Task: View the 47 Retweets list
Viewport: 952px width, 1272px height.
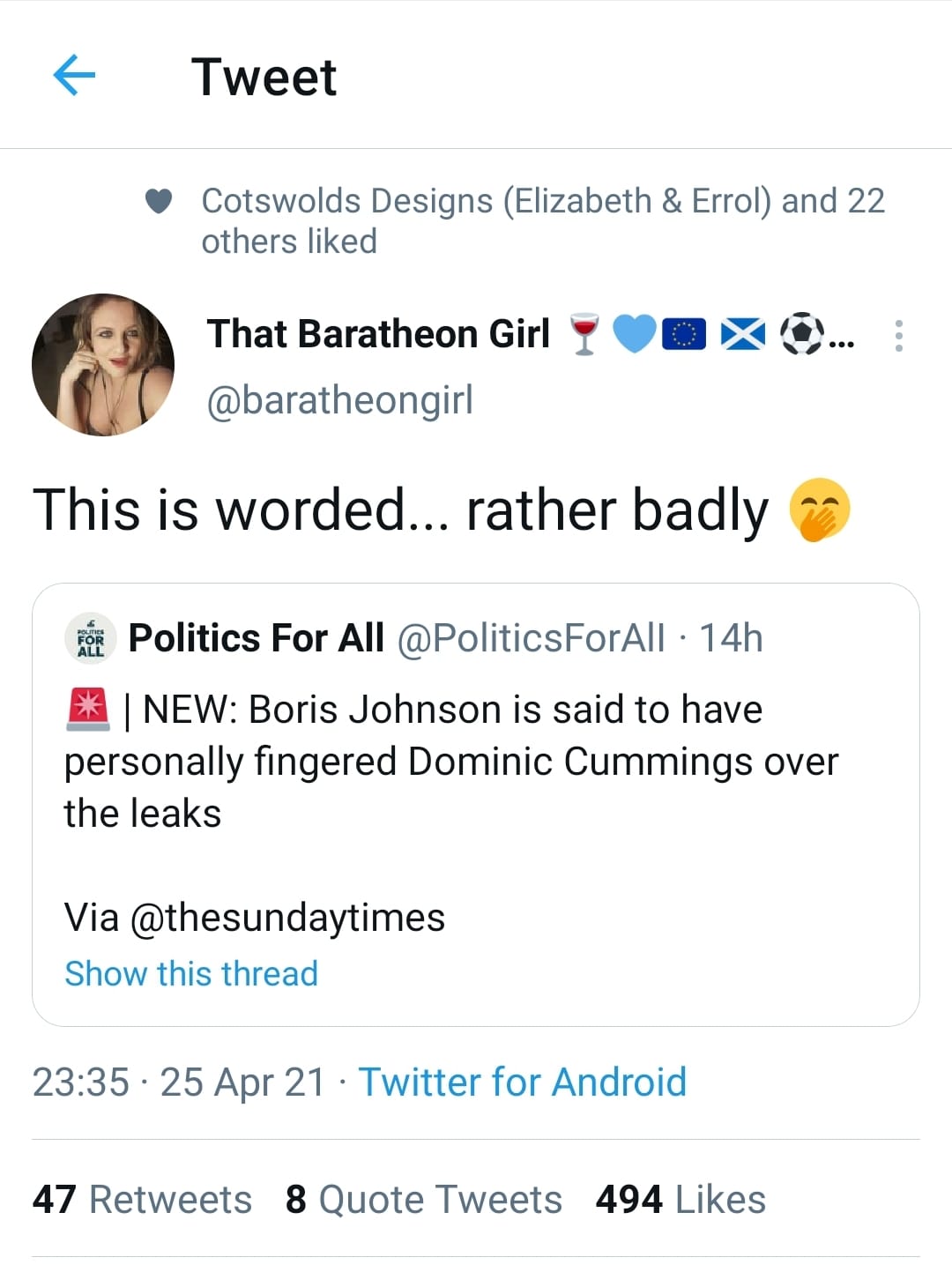Action: [x=143, y=1200]
